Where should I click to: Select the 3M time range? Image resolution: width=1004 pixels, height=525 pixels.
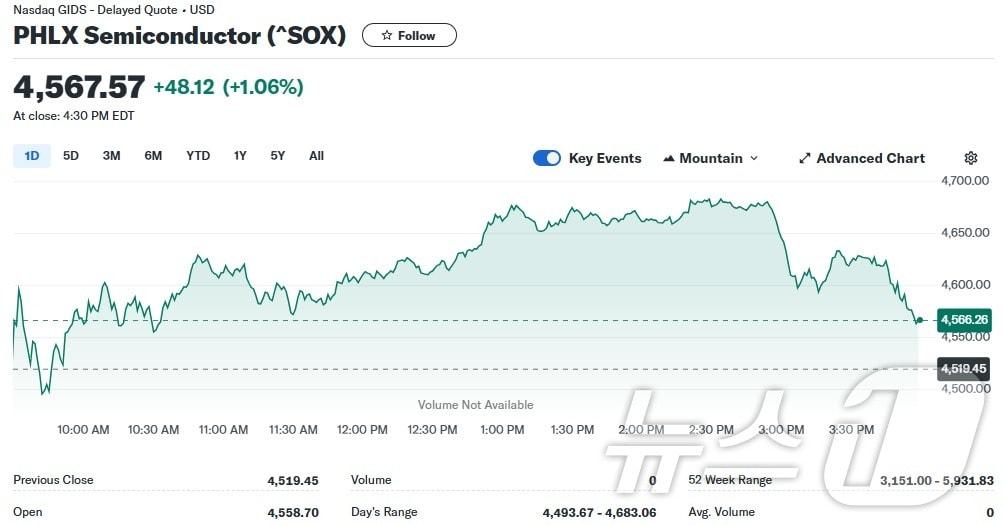click(x=111, y=156)
